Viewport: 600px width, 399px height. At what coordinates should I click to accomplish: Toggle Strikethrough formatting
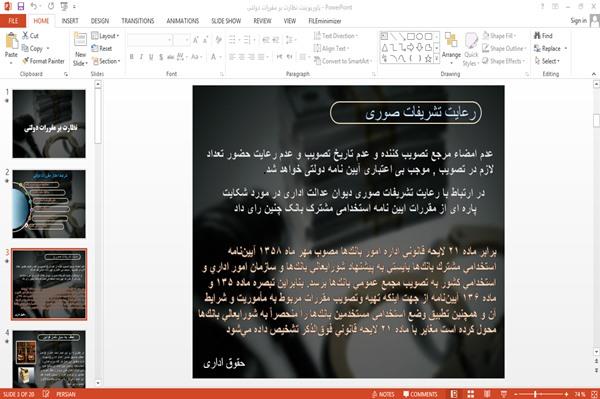point(171,57)
